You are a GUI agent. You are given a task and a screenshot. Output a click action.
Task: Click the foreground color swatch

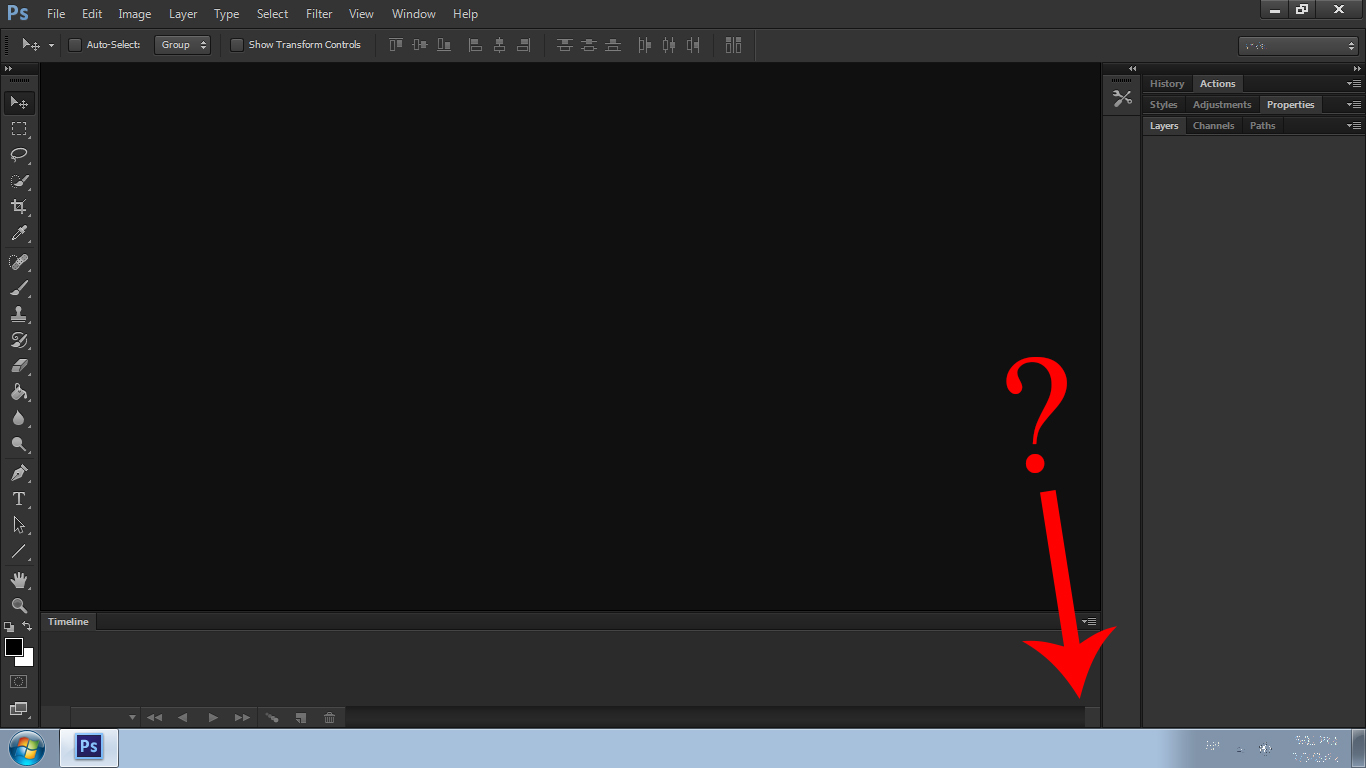tap(14, 647)
